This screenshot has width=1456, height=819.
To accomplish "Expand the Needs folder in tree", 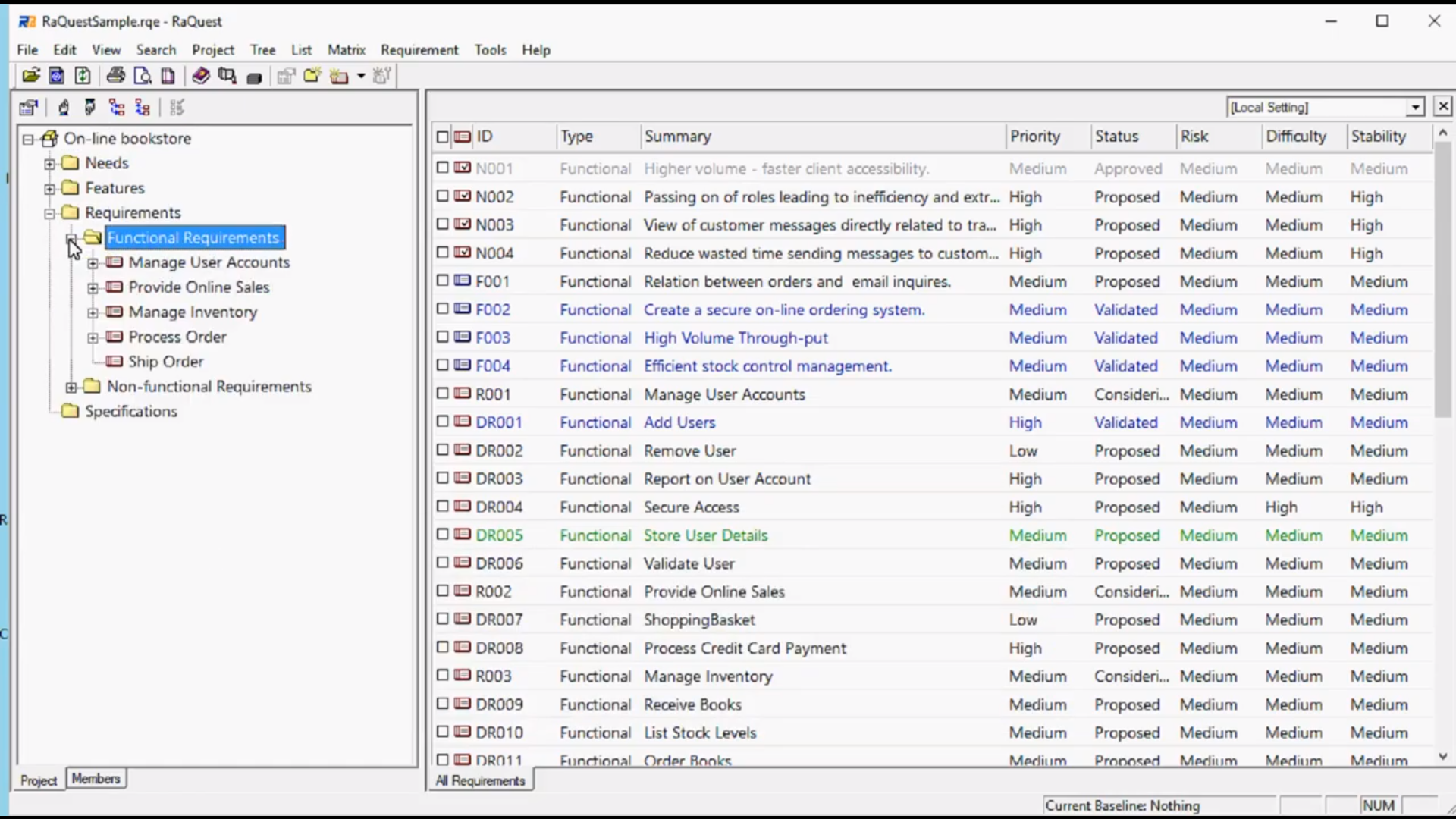I will 50,163.
